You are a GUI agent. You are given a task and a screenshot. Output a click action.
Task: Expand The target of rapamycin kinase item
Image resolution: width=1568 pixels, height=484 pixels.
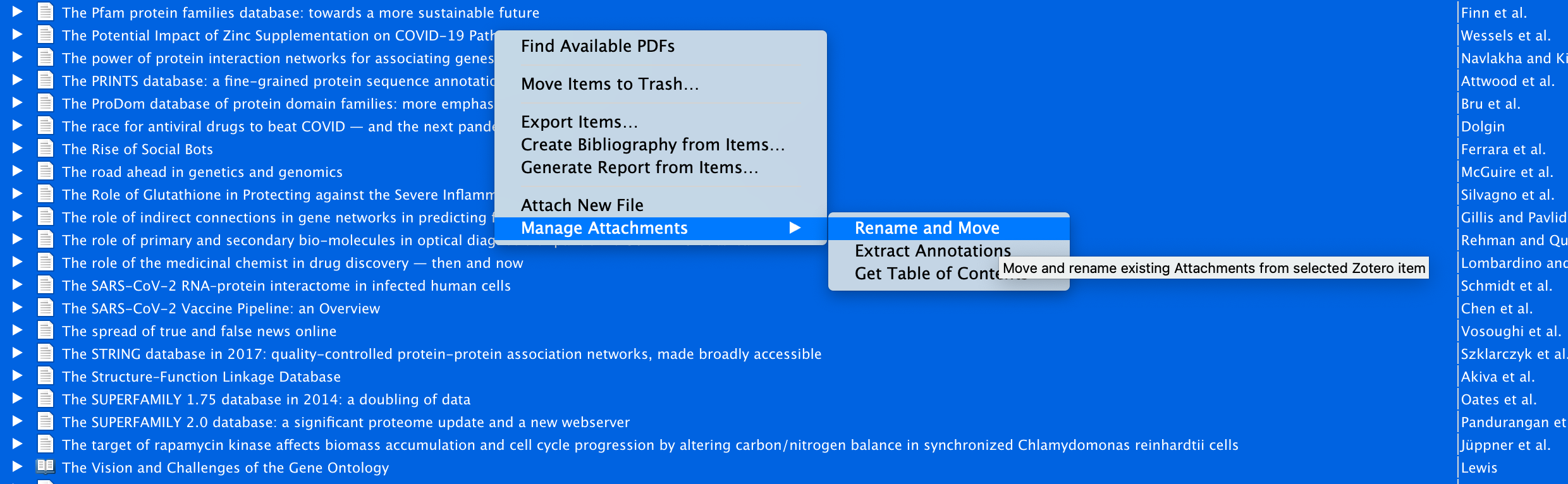click(16, 443)
